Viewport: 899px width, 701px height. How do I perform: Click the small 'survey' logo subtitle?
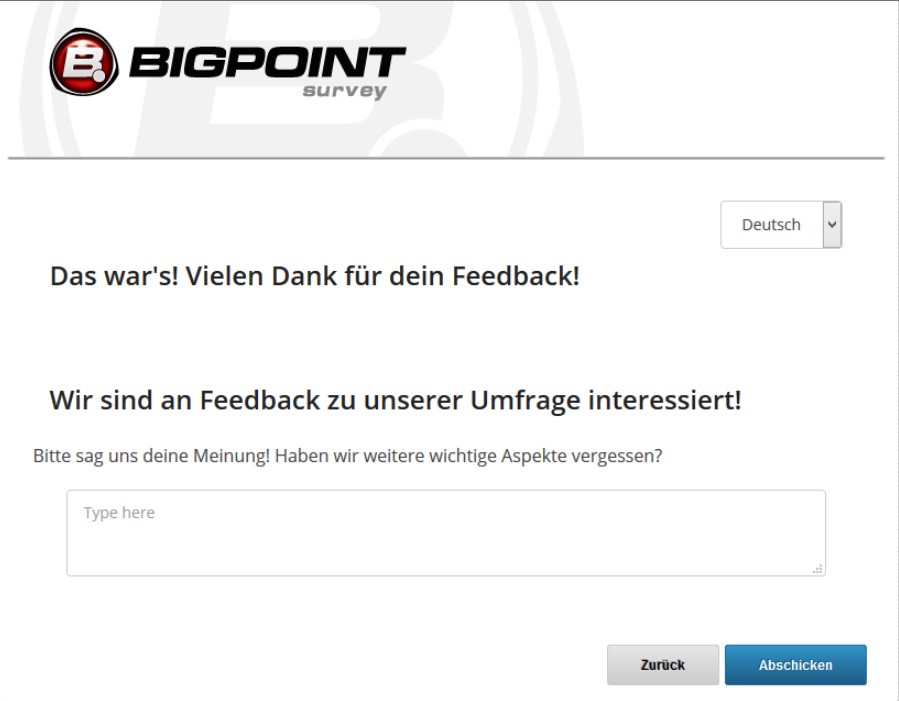tap(345, 91)
